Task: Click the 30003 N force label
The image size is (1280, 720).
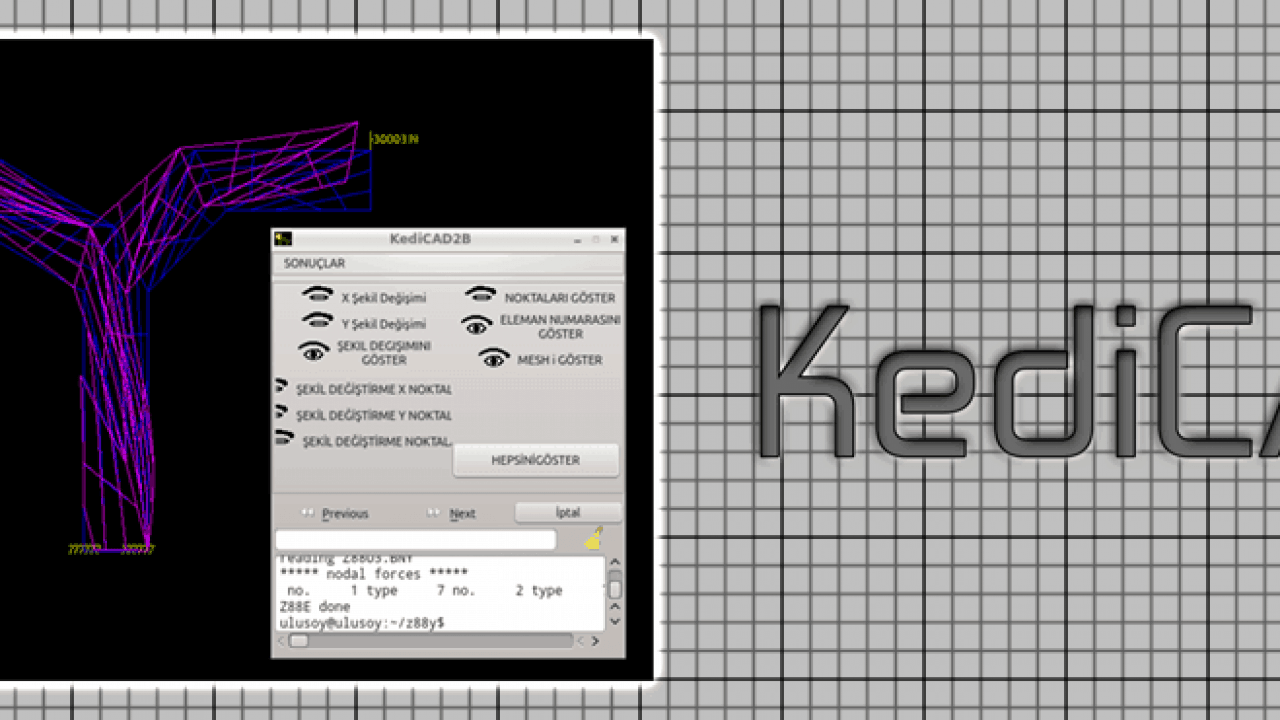Action: 395,139
